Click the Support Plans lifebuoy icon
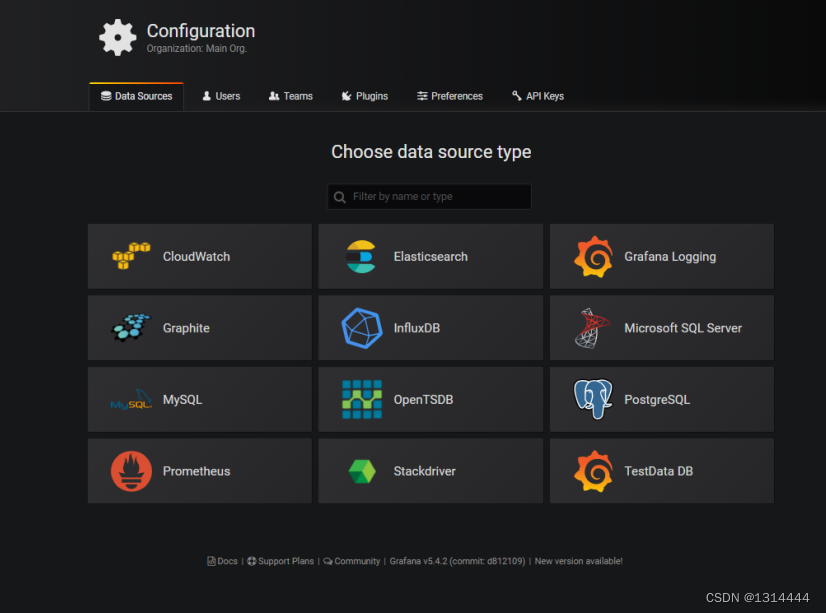Image resolution: width=826 pixels, height=613 pixels. [x=252, y=561]
